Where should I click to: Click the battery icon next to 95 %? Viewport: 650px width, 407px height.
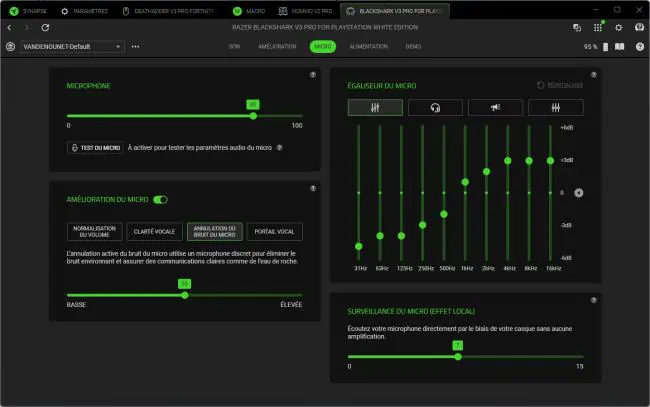click(x=605, y=47)
